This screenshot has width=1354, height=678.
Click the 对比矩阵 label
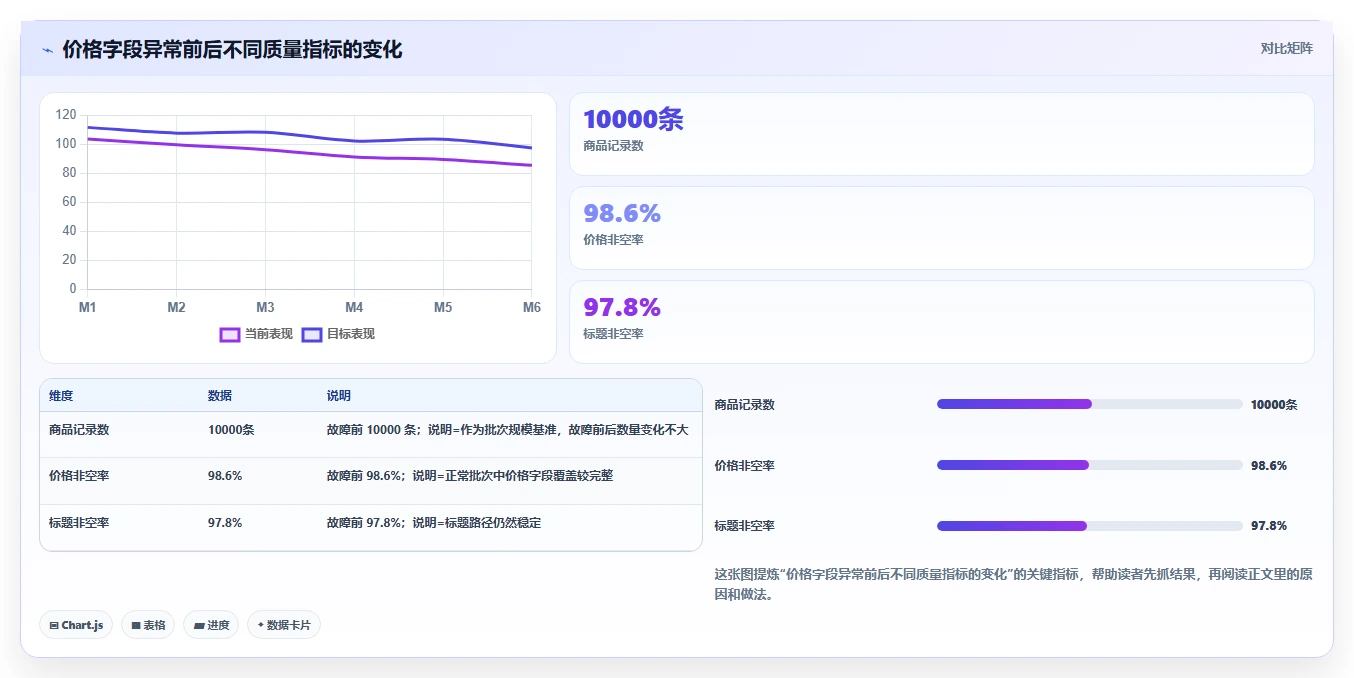(1287, 48)
